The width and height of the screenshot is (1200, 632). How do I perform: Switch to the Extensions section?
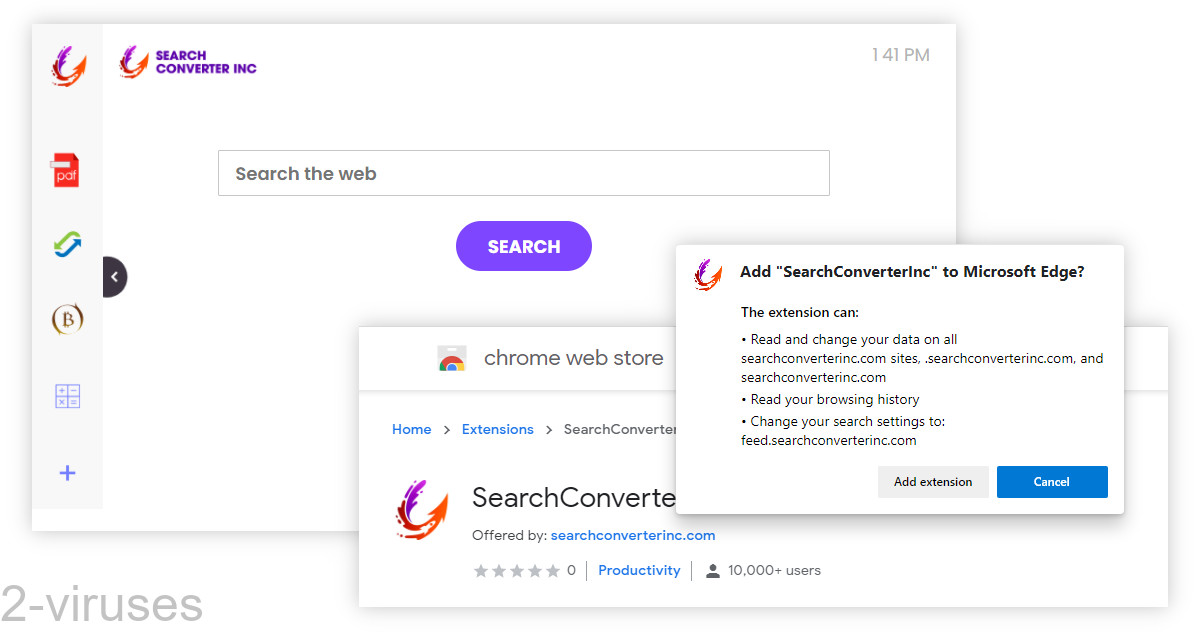(x=497, y=429)
